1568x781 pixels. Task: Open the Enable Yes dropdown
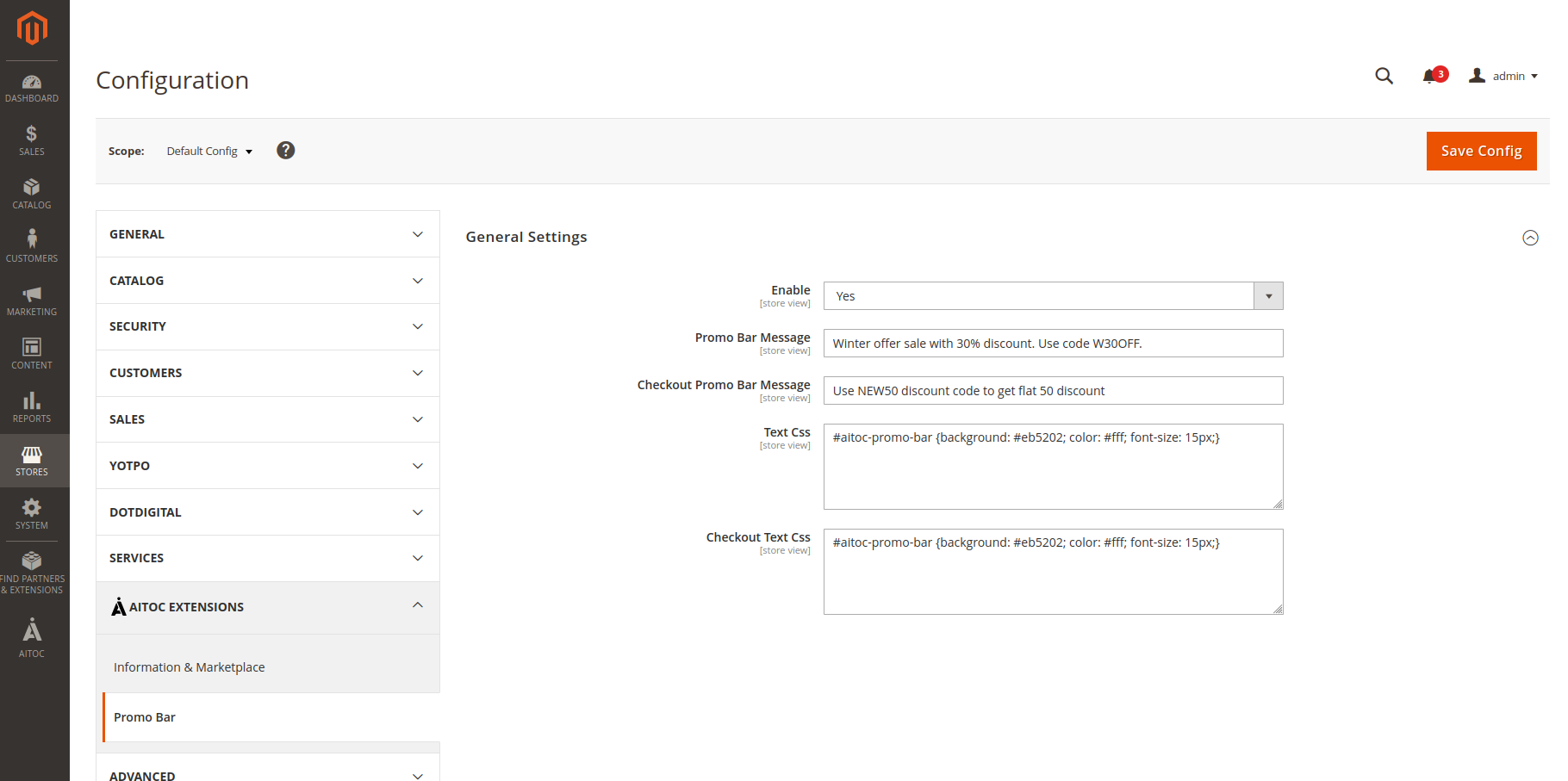[1053, 296]
